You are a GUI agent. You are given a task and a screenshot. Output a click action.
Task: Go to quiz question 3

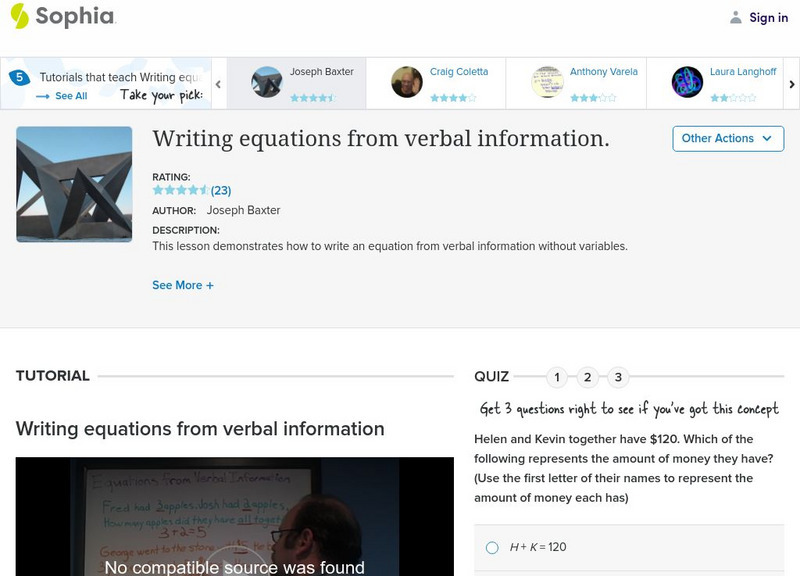(618, 378)
